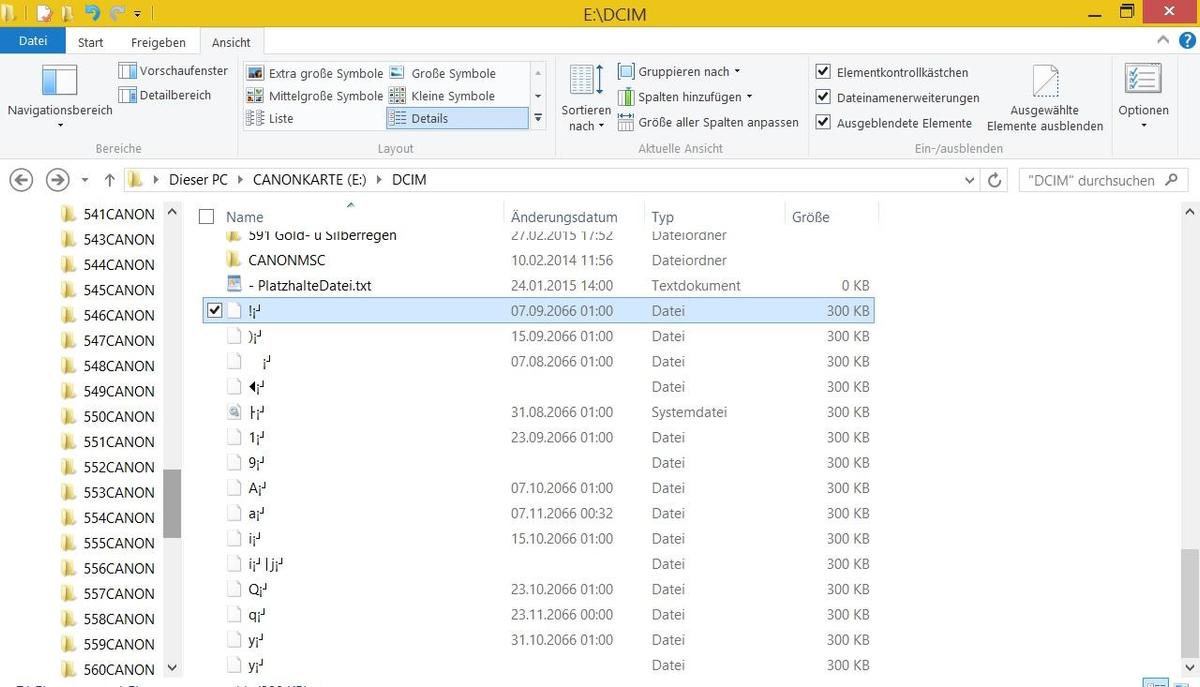Open the address bar history dropdown
Viewport: 1200px width, 687px height.
click(969, 180)
